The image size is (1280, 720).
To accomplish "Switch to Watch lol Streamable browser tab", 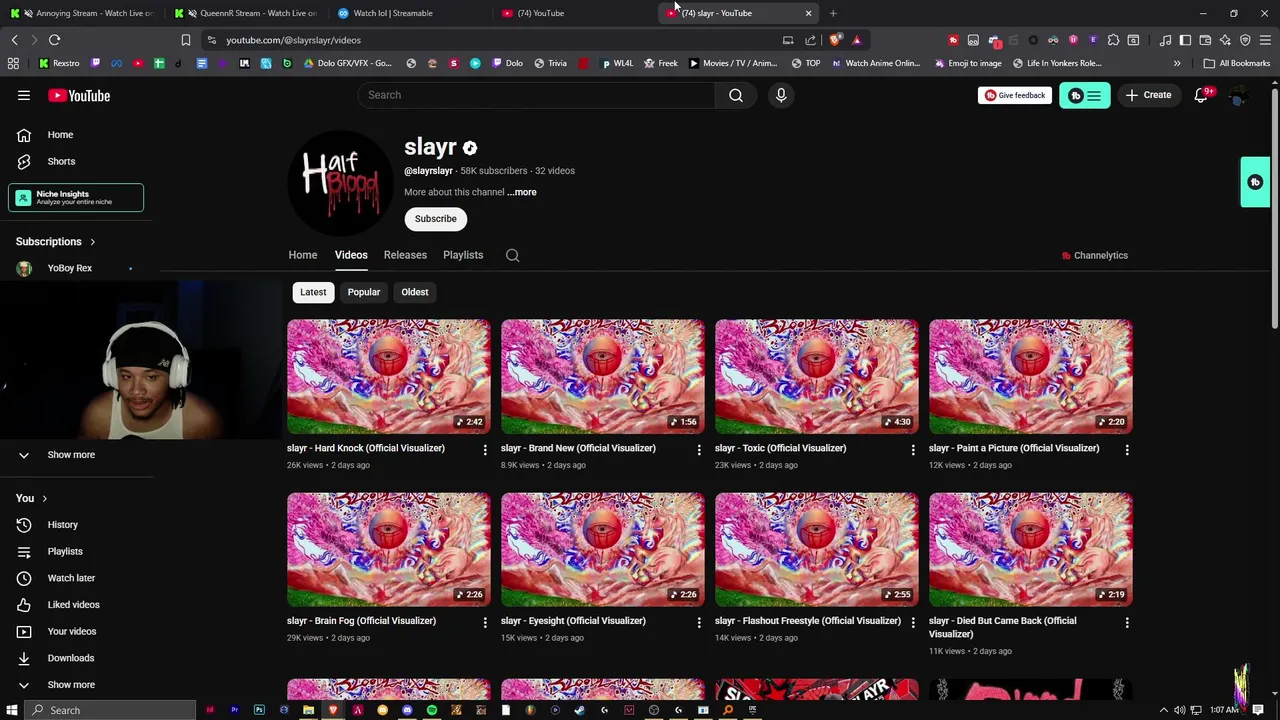I will coord(410,13).
